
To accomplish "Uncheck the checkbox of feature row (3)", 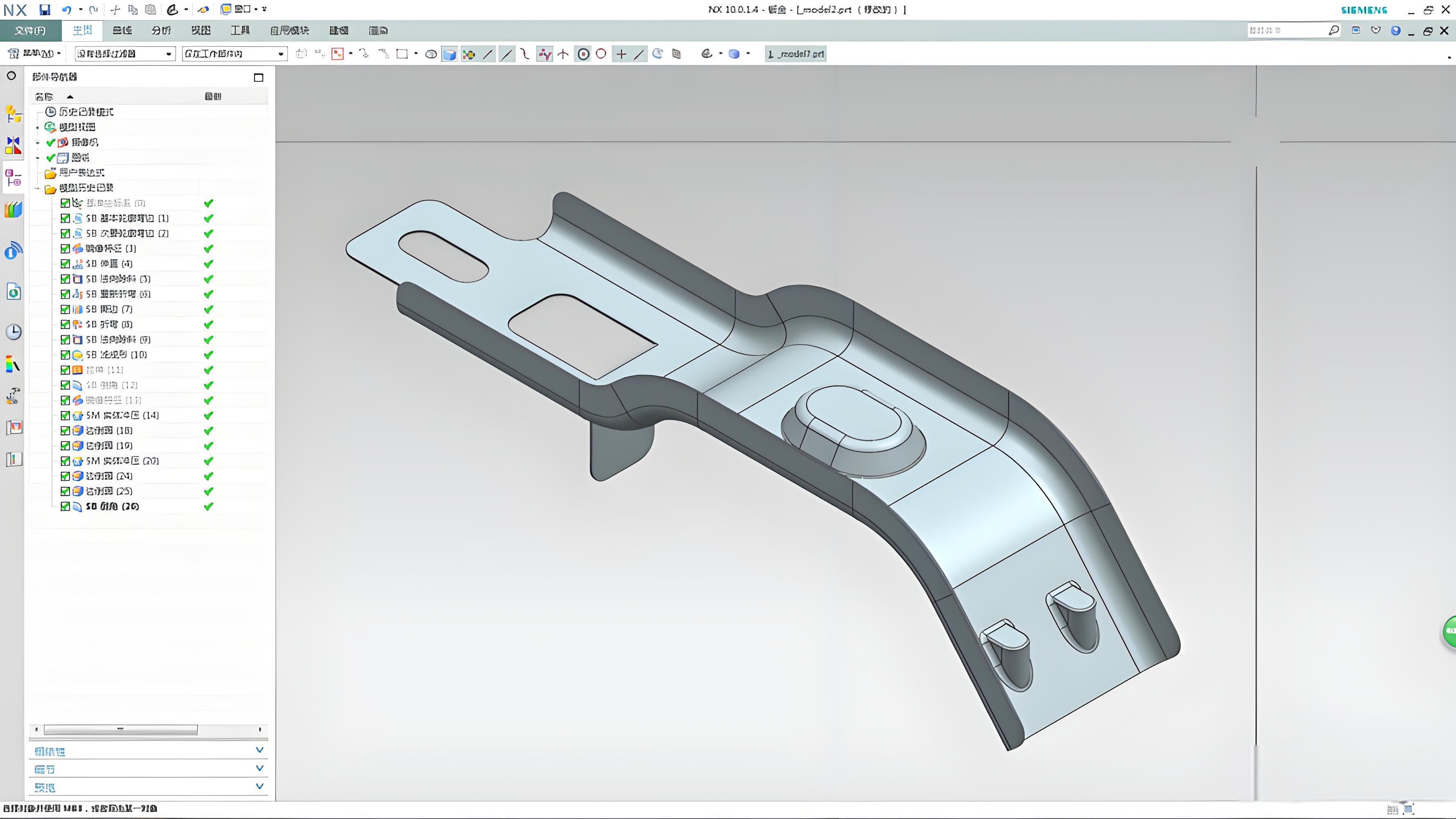I will click(65, 248).
